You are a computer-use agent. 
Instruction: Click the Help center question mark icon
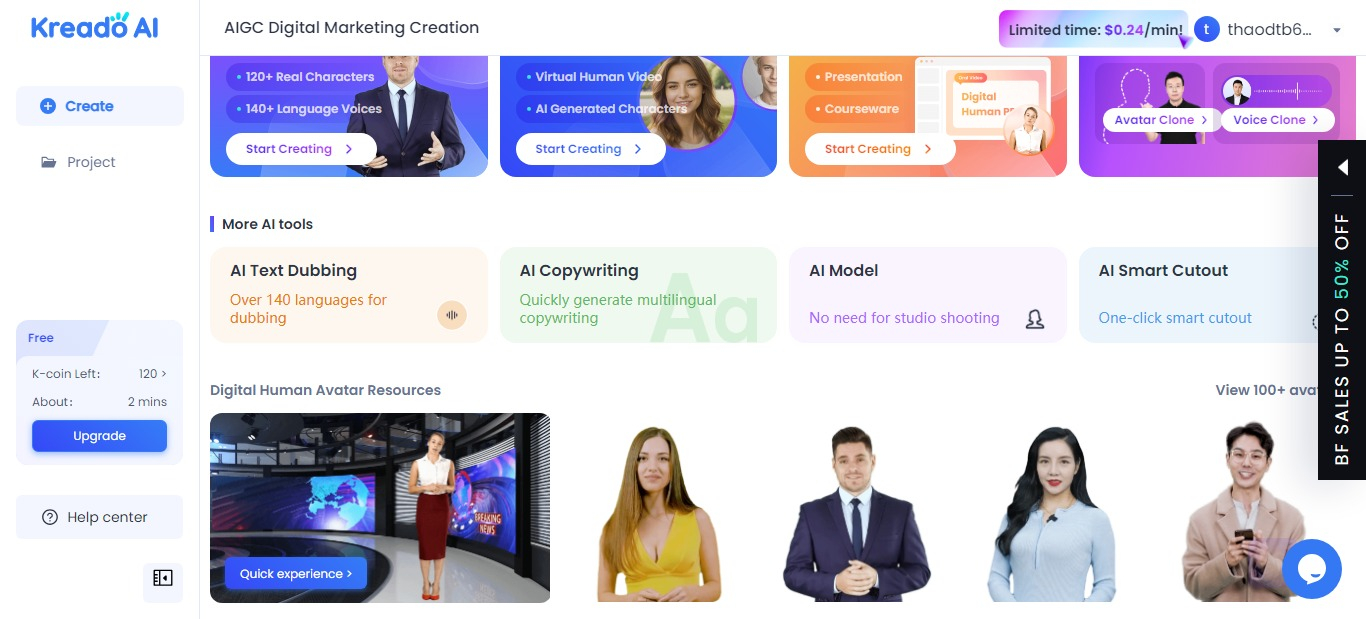click(x=50, y=517)
